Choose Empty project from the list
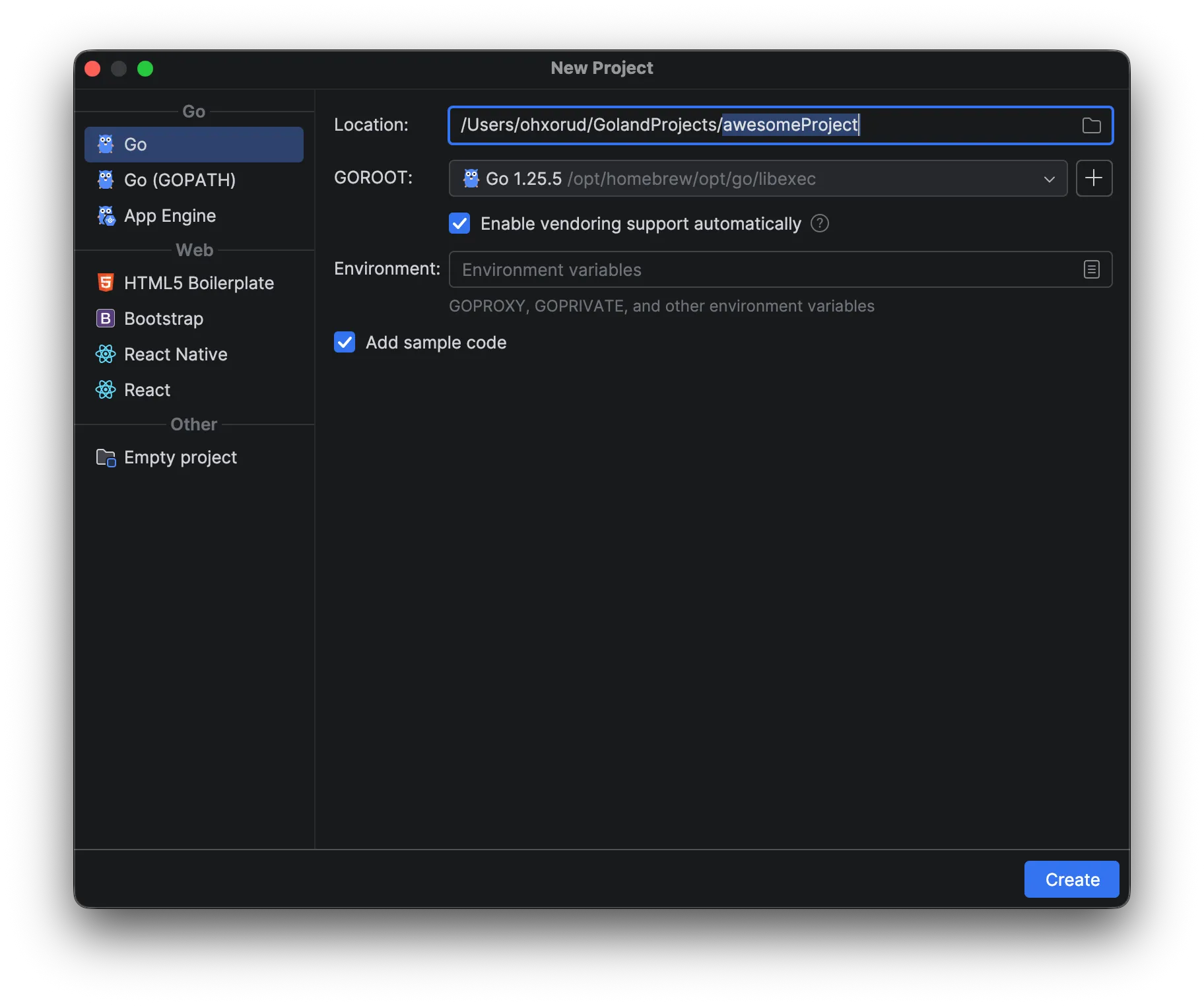This screenshot has width=1204, height=1006. point(180,457)
